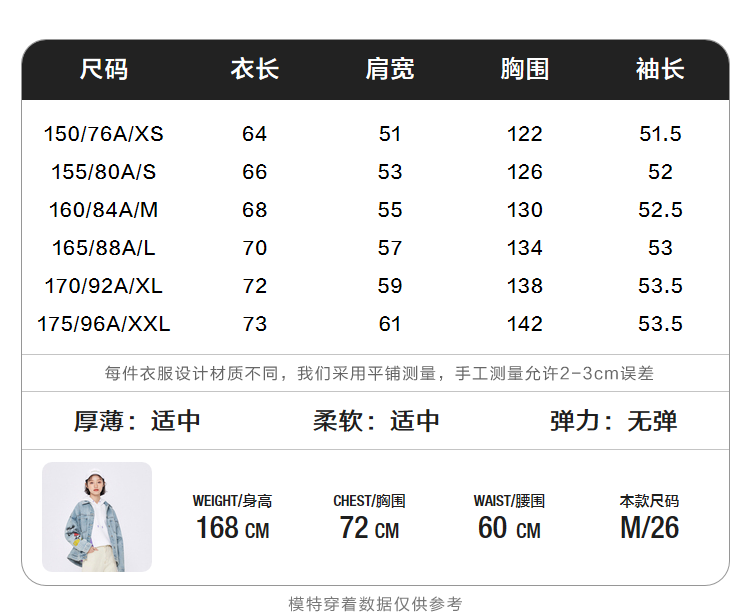750x612 pixels.
Task: Click garment length 73 in XXL row
Action: pos(254,324)
